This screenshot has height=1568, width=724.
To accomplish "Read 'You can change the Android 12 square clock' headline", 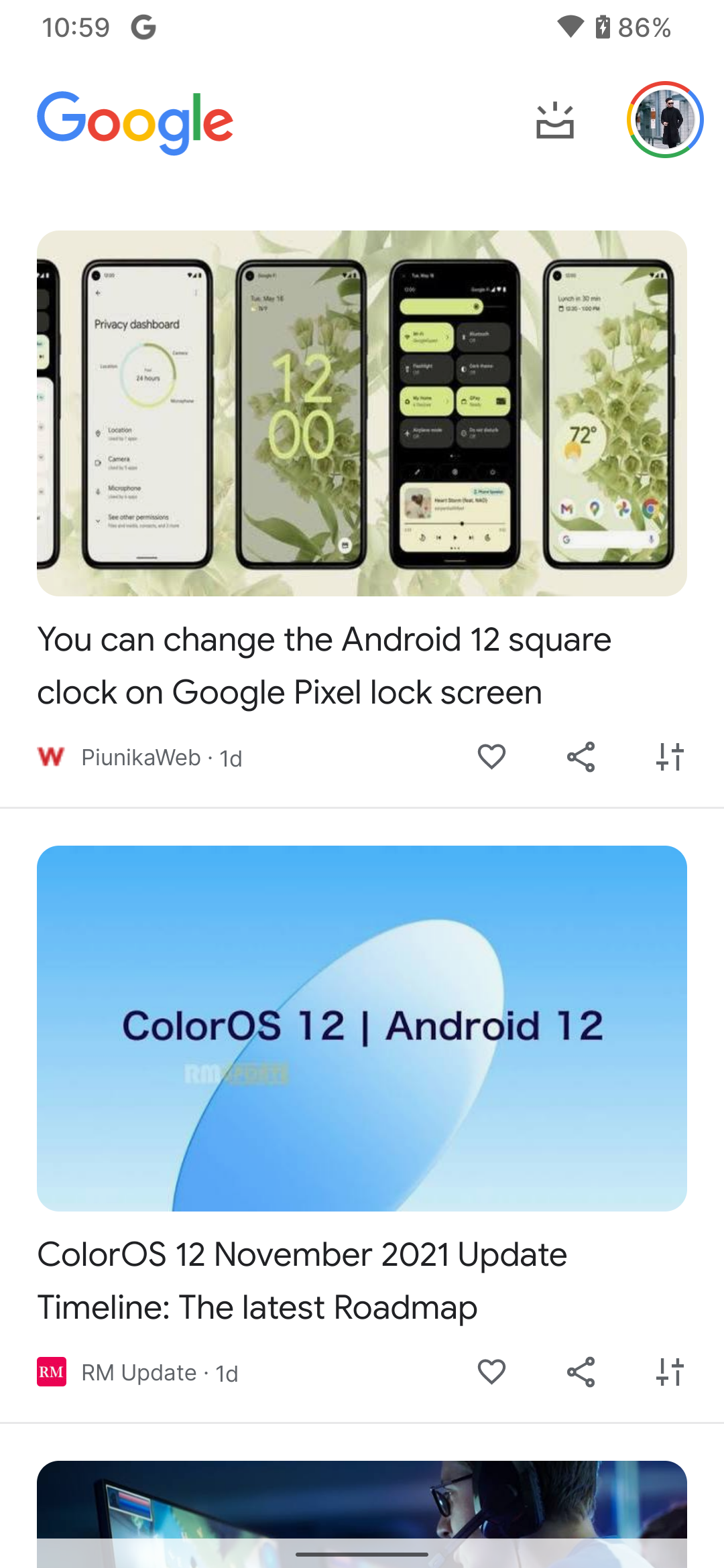I will coord(324,665).
